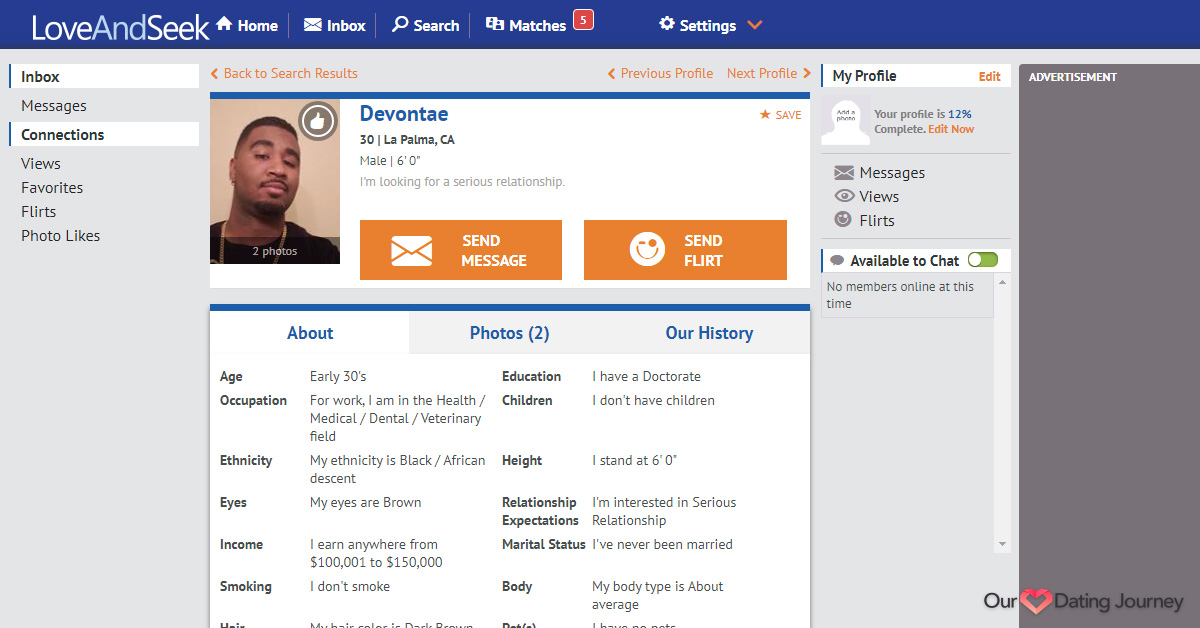Open the Photos (2) tab
Image resolution: width=1200 pixels, height=628 pixels.
[509, 333]
